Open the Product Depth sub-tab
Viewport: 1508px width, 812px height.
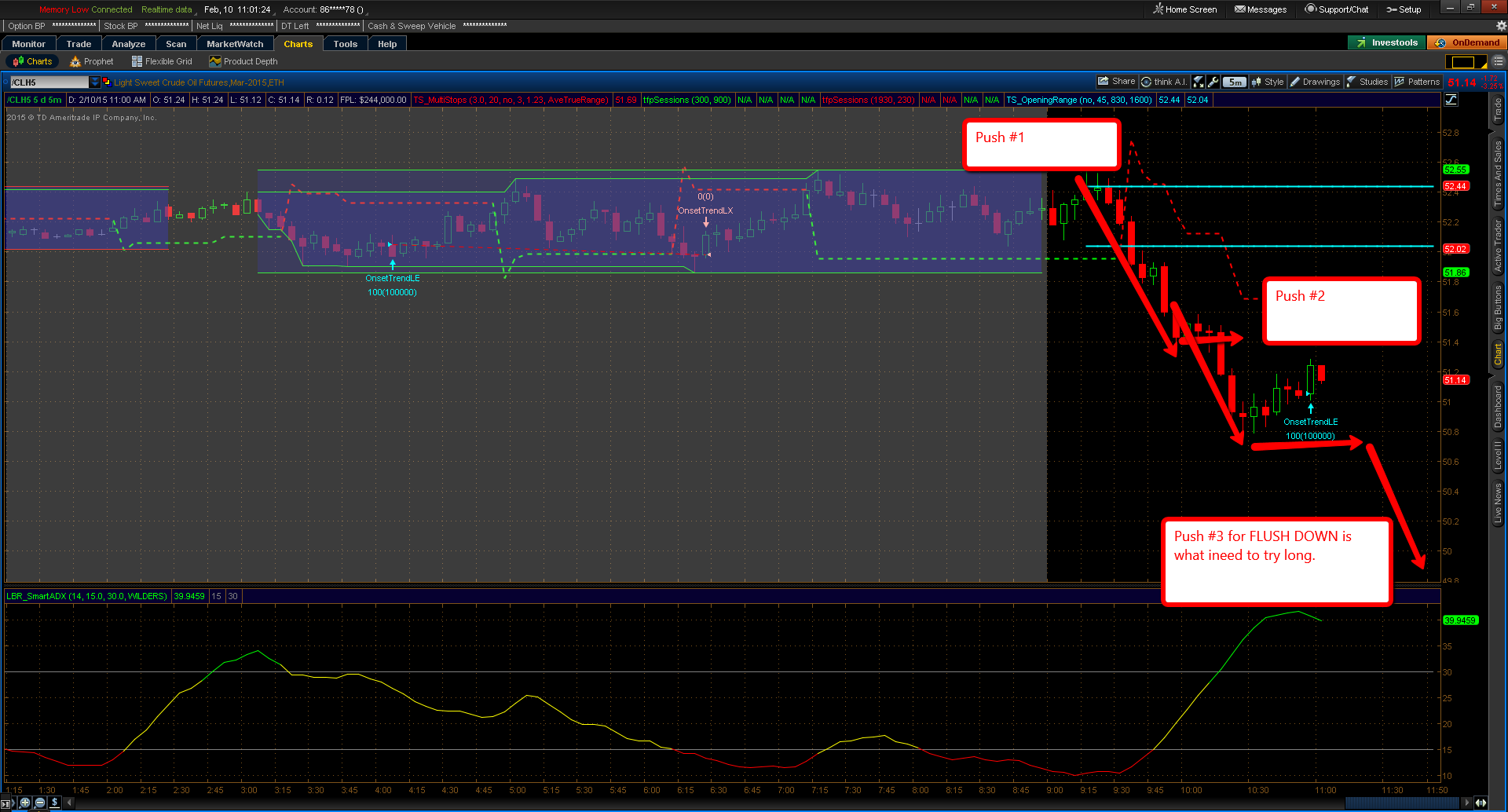[x=243, y=61]
